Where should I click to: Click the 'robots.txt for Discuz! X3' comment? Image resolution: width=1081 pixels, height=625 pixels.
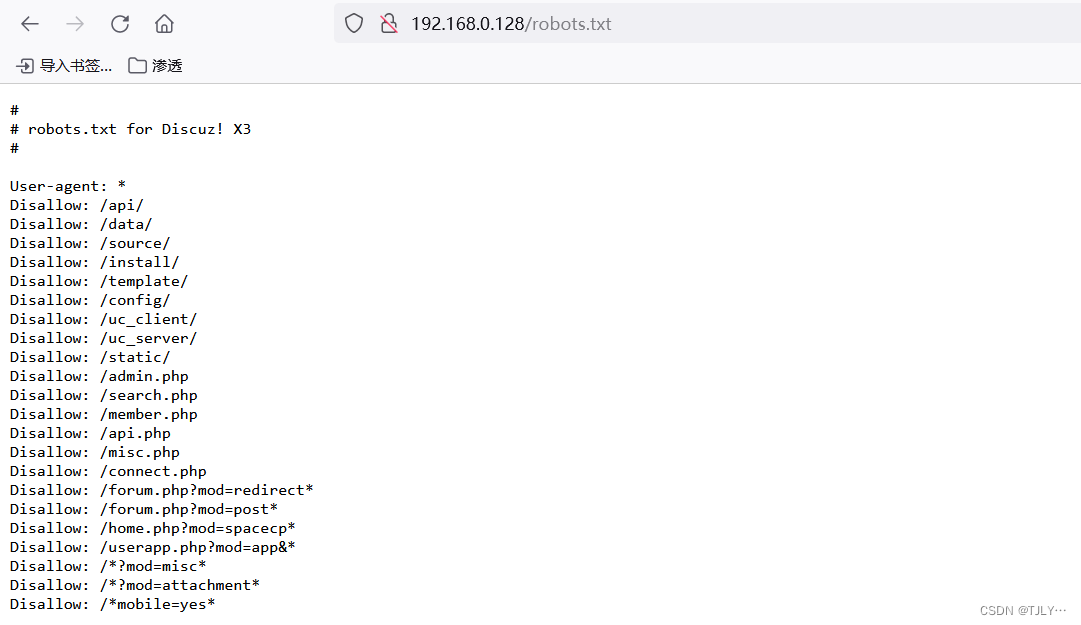pyautogui.click(x=130, y=130)
